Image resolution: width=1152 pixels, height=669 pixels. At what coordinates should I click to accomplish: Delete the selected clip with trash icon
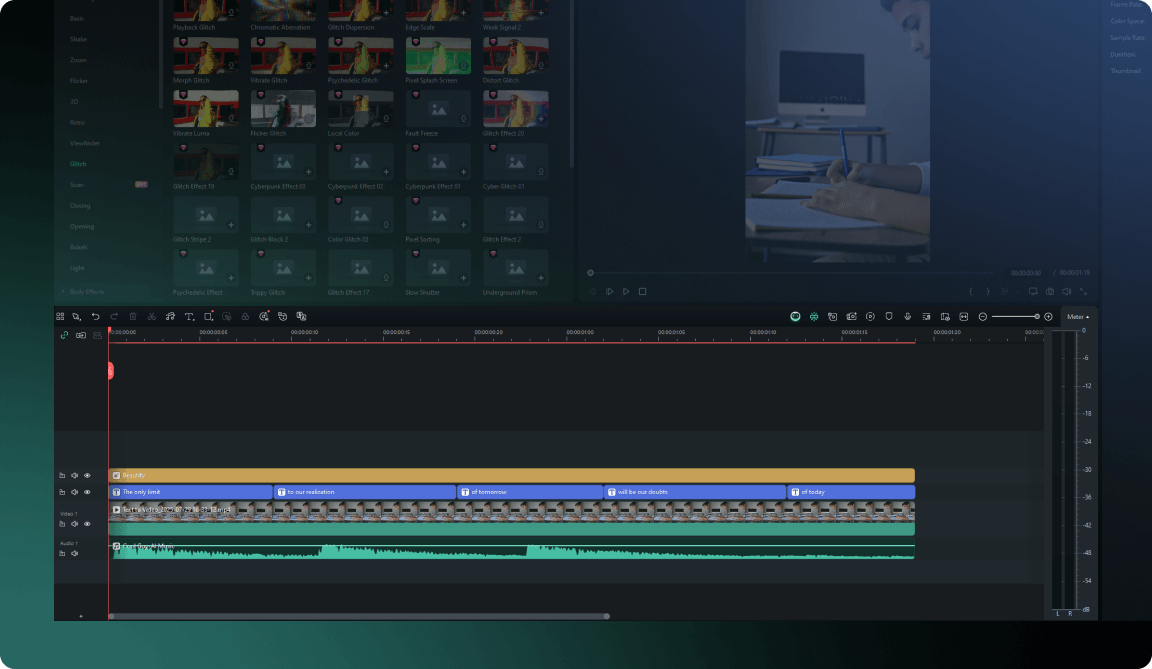point(133,317)
